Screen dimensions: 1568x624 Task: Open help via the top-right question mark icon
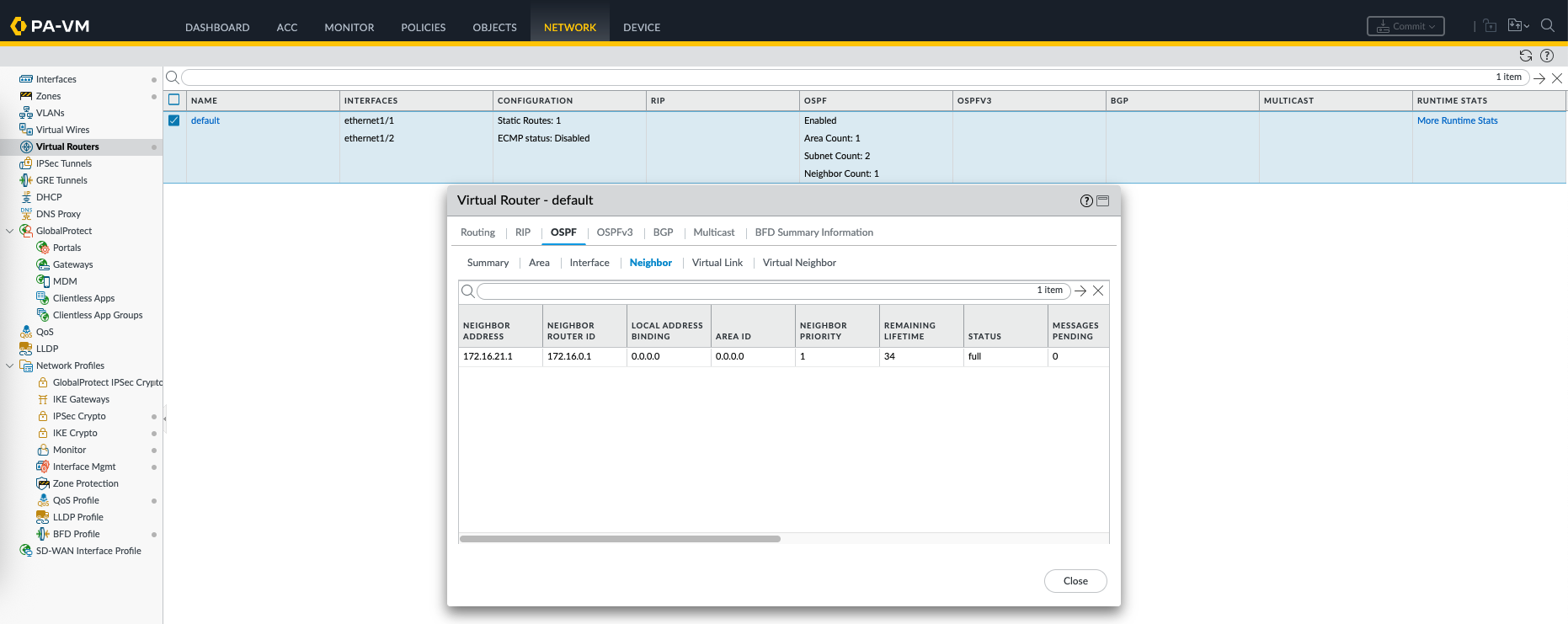point(1547,56)
